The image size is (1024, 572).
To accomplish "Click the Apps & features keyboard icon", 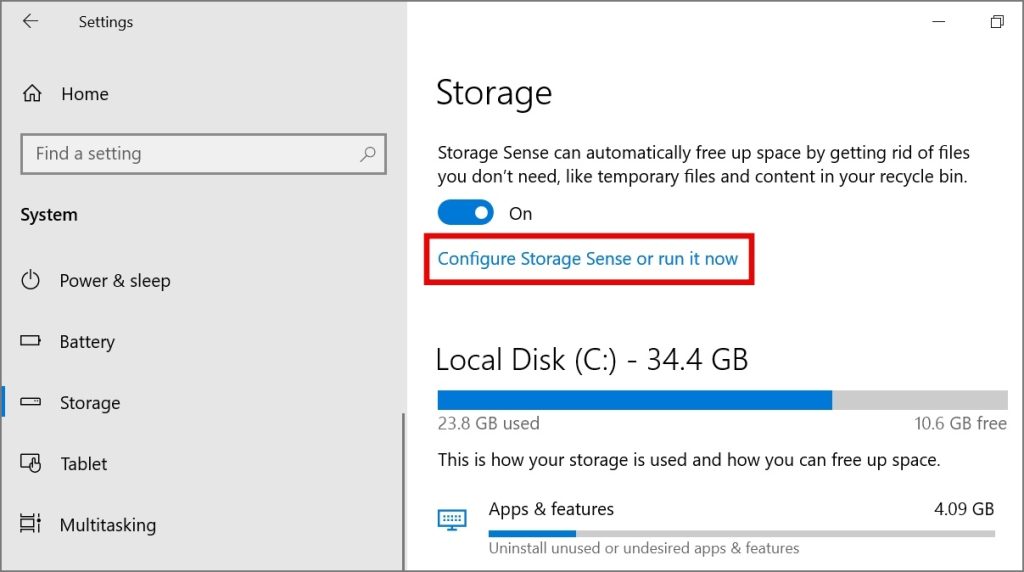I will pos(452,519).
